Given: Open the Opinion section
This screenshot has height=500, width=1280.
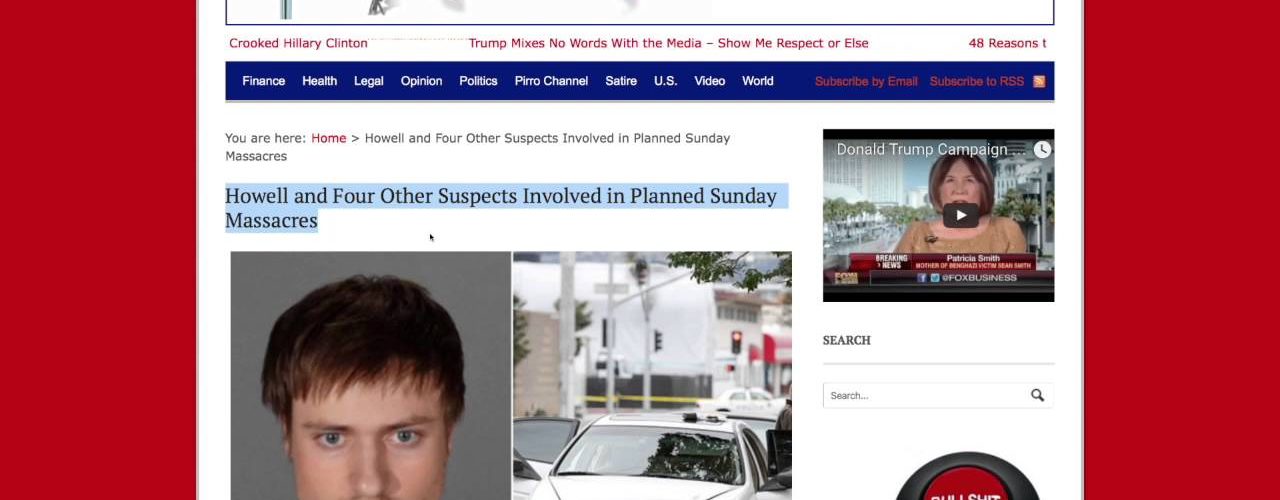Looking at the screenshot, I should pos(421,81).
